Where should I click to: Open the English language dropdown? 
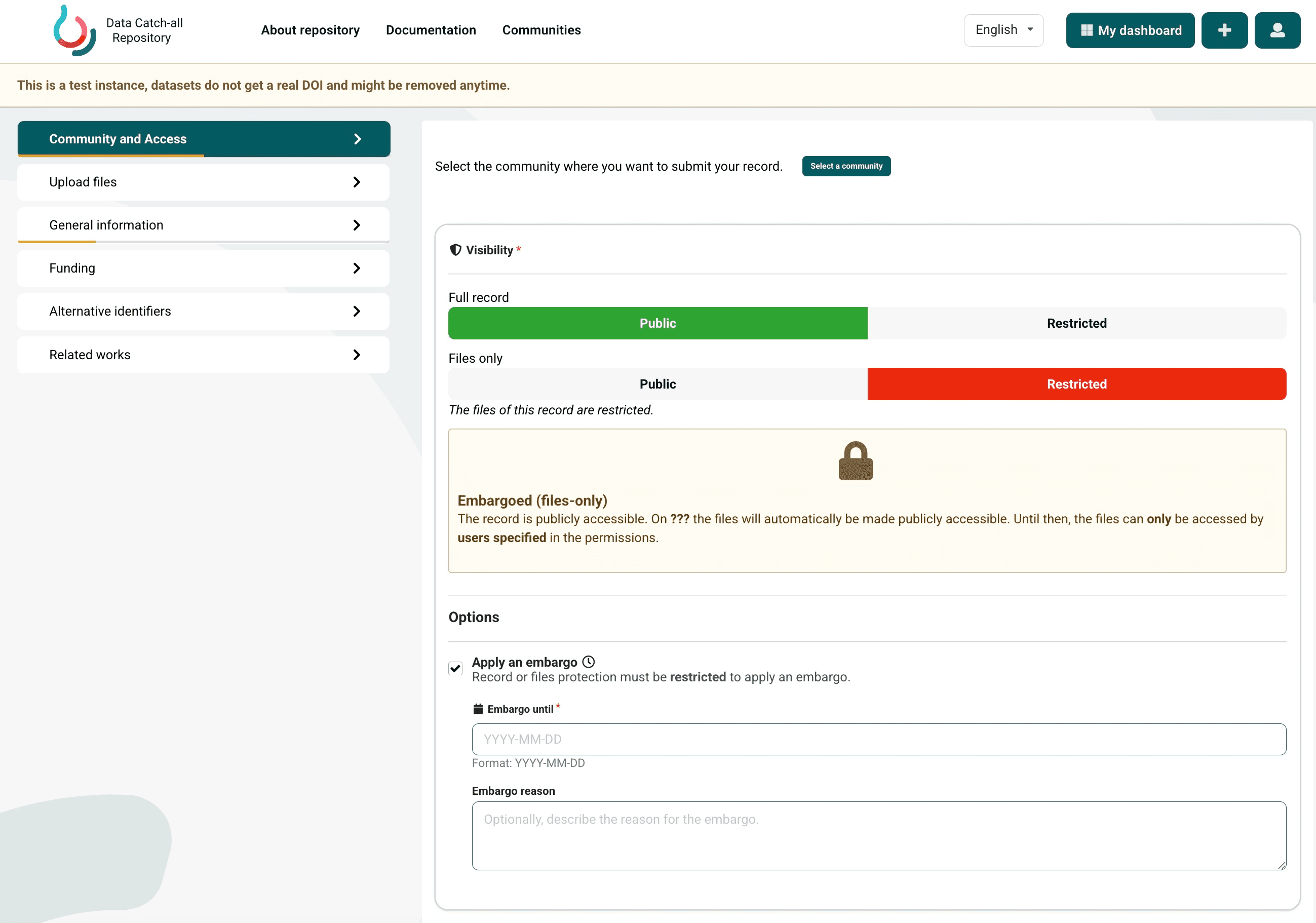point(1003,30)
